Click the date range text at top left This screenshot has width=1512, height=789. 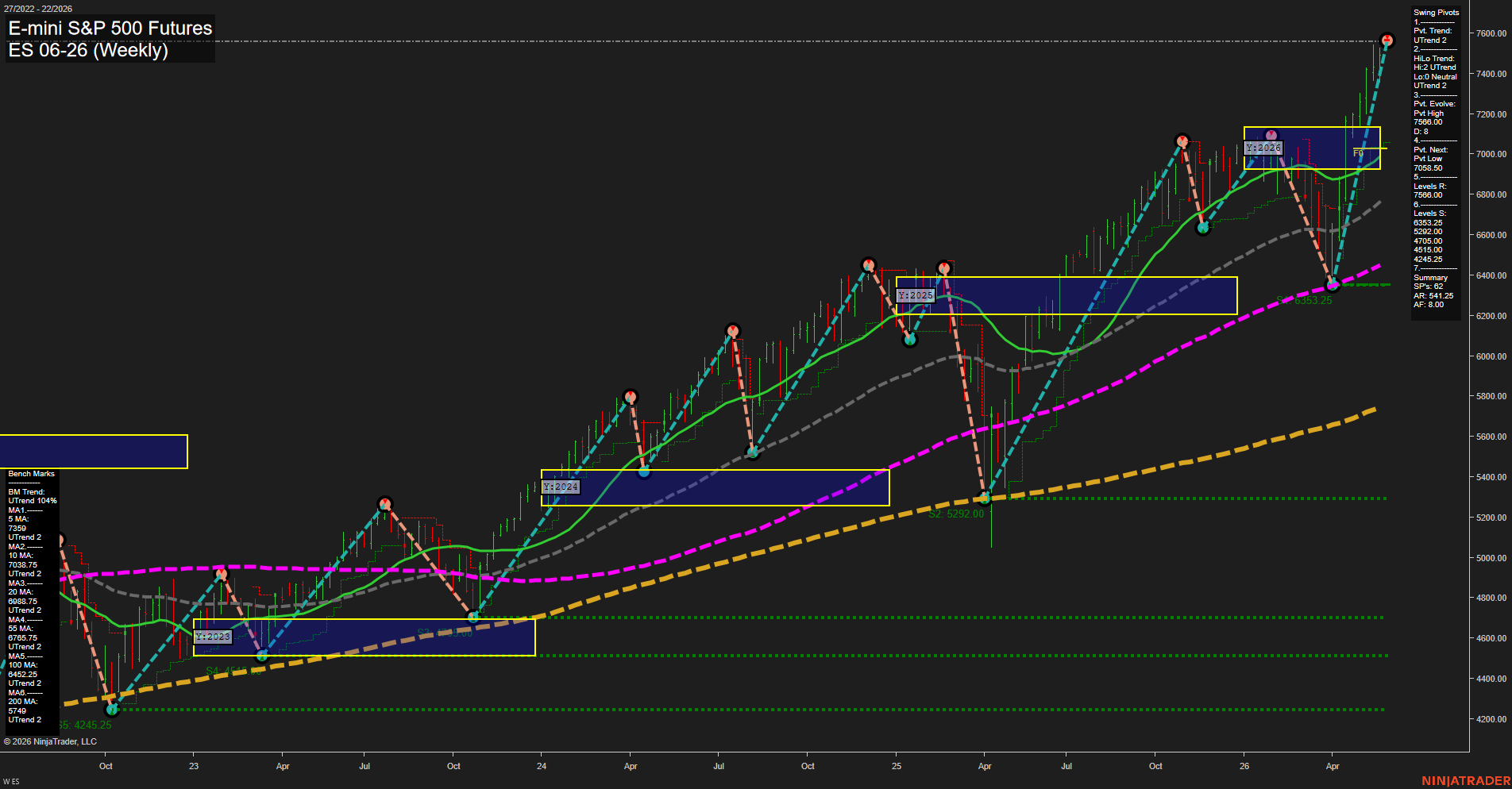coord(37,9)
